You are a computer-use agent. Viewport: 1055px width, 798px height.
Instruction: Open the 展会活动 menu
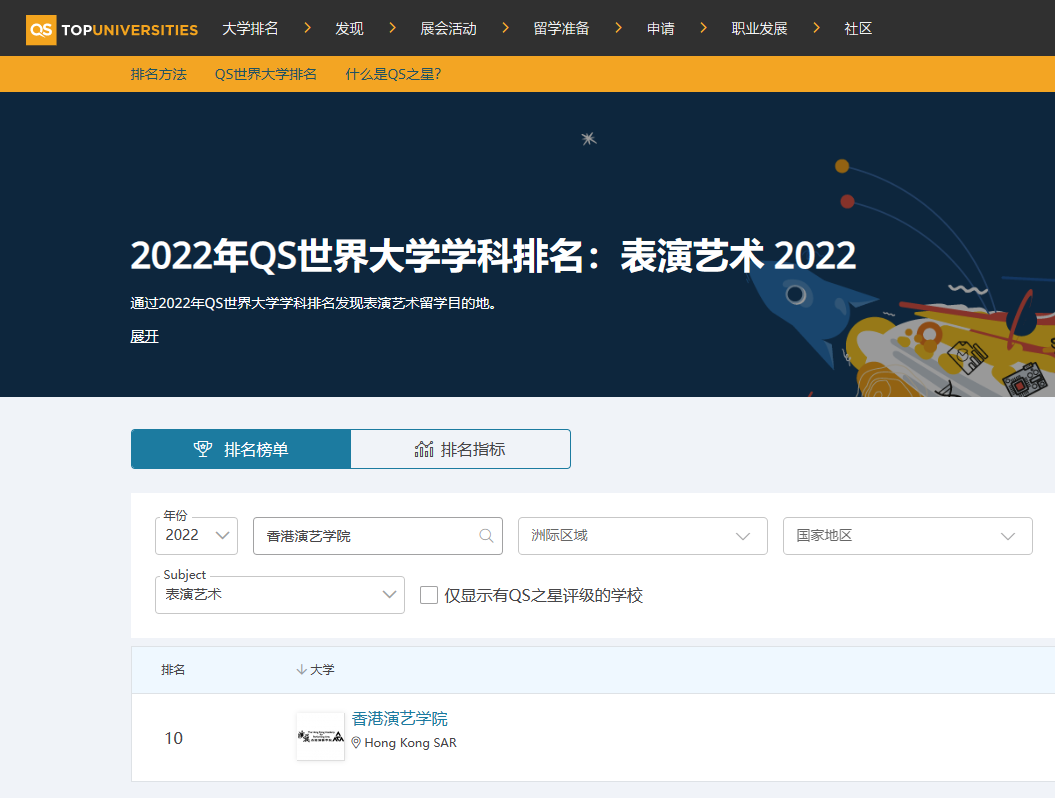[449, 28]
